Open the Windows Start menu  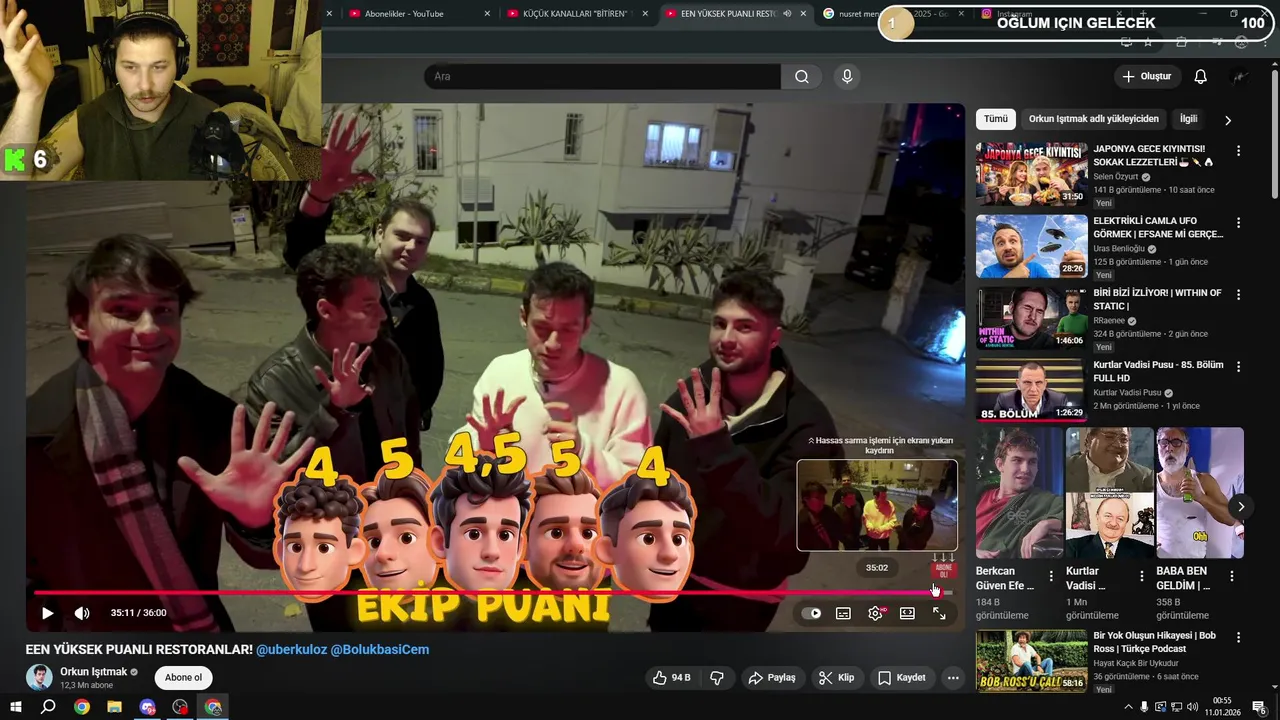click(x=15, y=707)
